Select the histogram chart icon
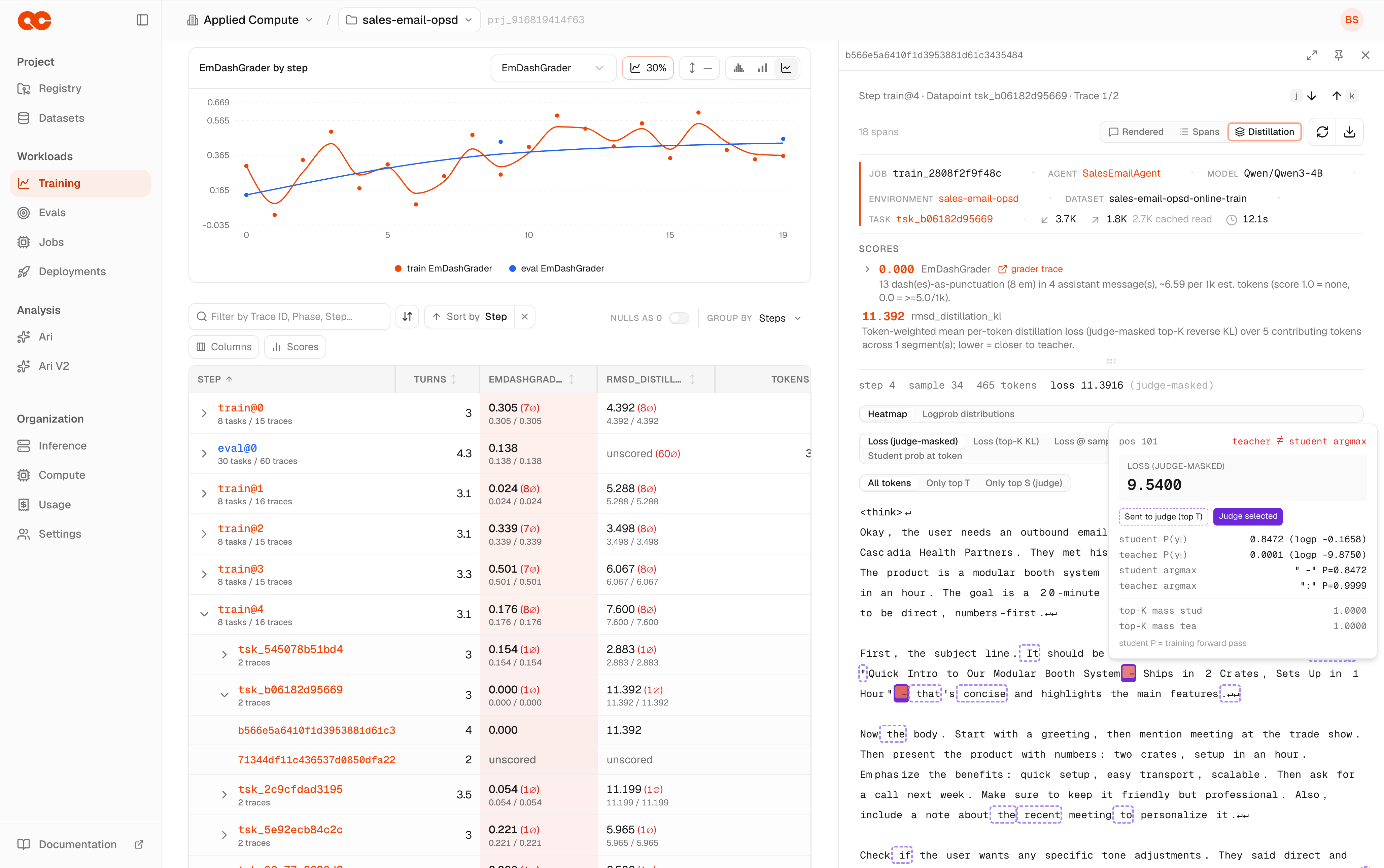Screen dimensions: 1384x868 click(739, 68)
